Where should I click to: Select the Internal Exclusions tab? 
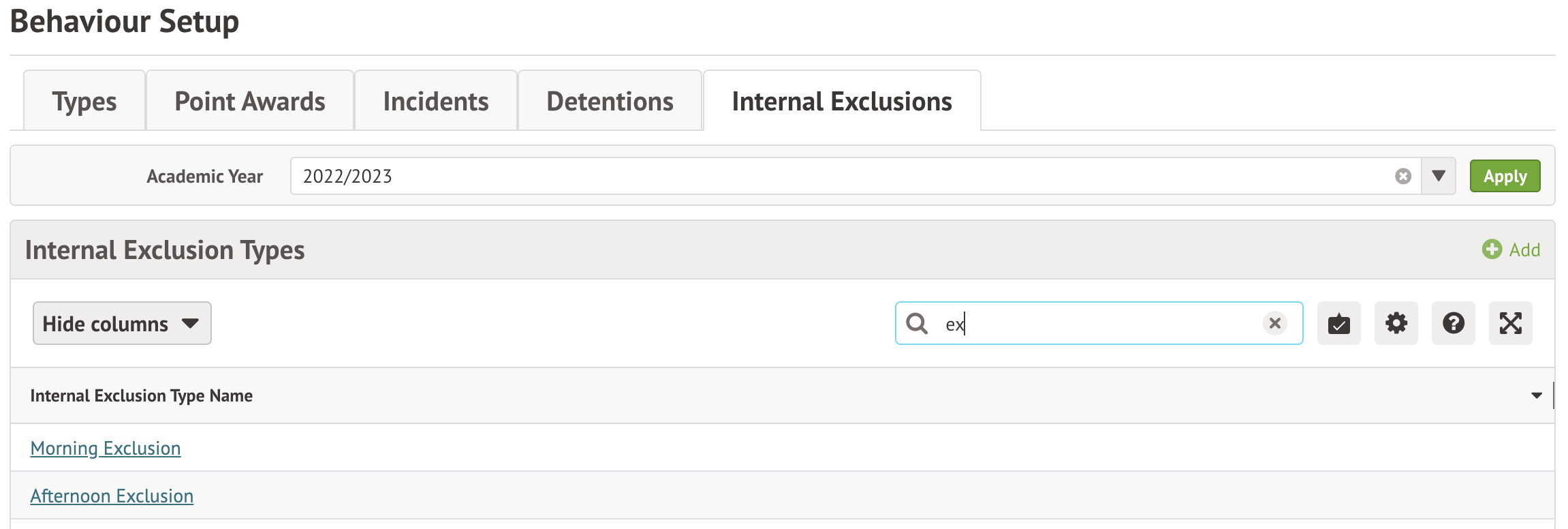pos(842,102)
